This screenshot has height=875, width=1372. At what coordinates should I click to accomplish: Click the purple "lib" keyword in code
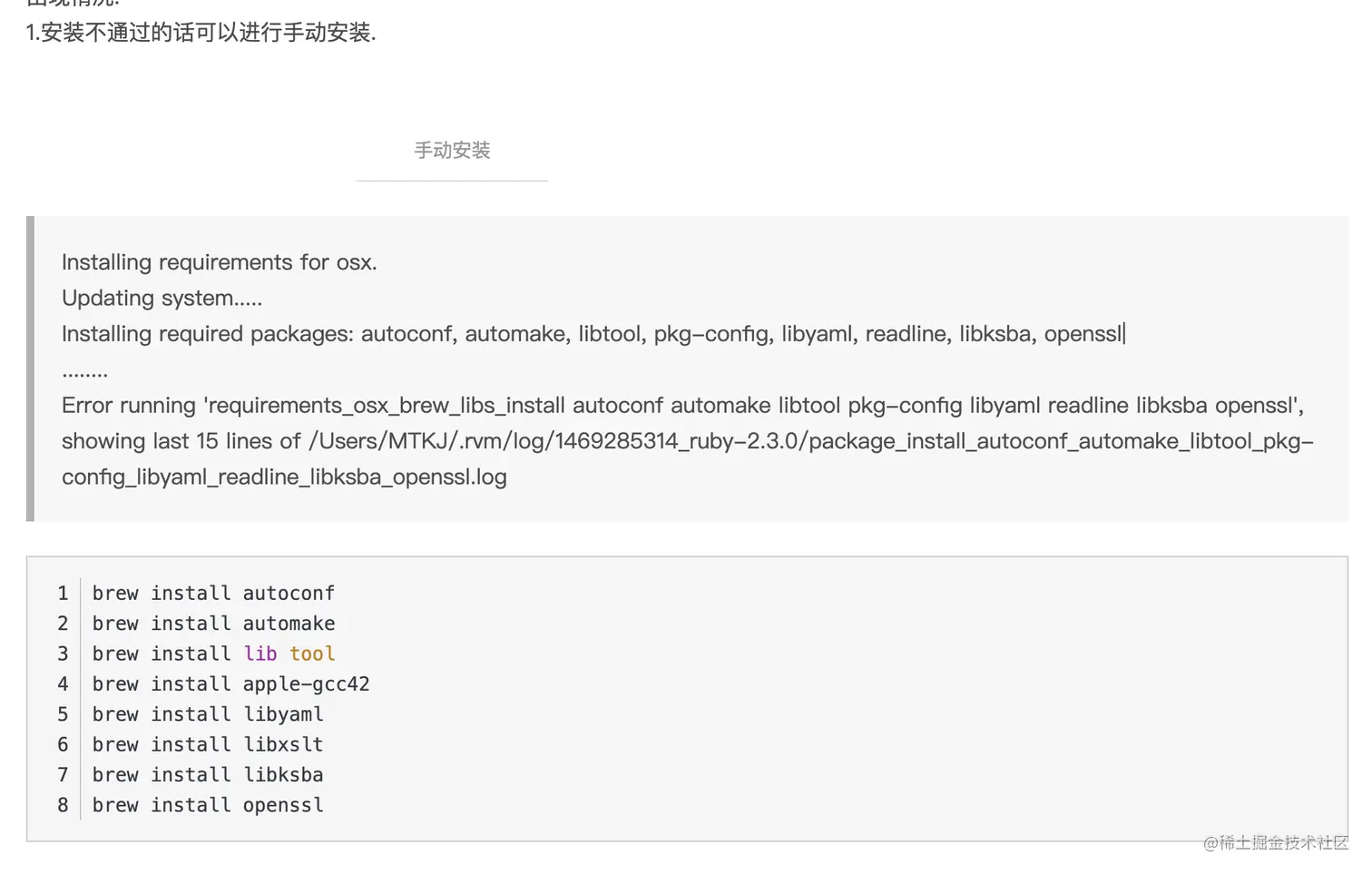pos(260,654)
